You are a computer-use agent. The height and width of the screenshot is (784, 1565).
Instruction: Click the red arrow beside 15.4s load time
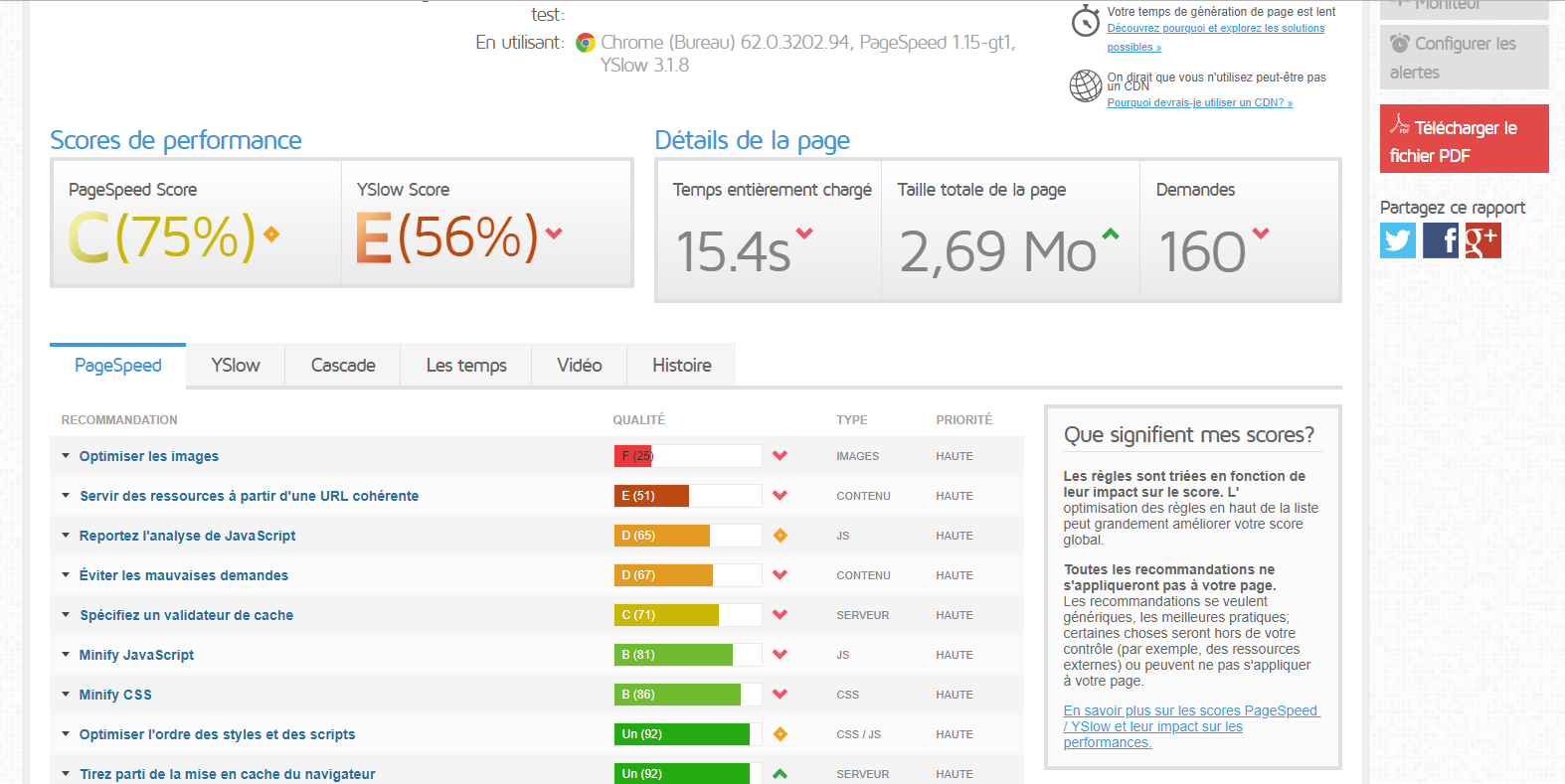coord(804,234)
